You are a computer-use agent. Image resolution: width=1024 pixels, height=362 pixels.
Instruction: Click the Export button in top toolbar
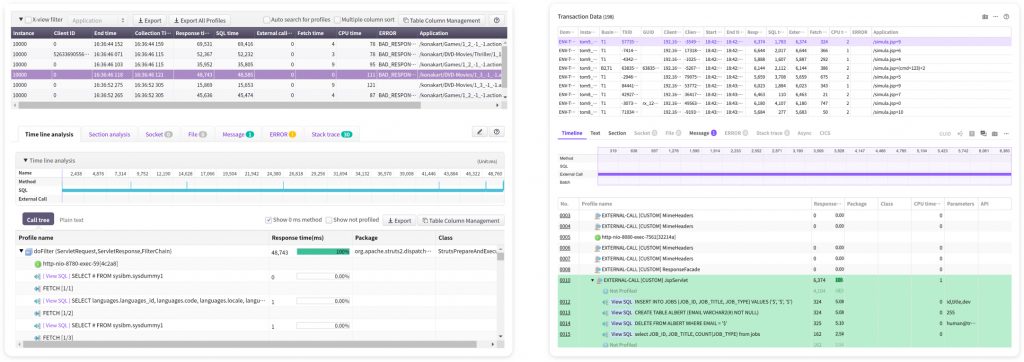[x=150, y=20]
